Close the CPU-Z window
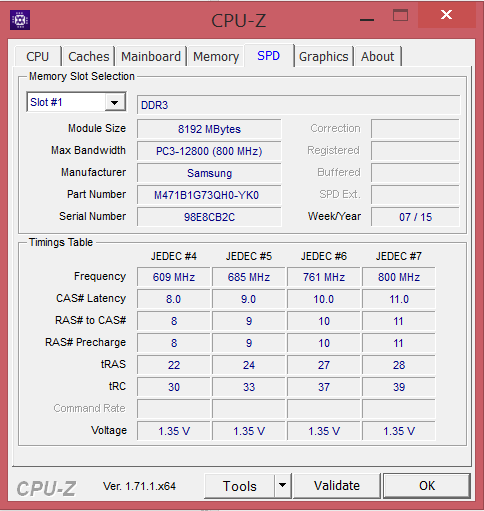The width and height of the screenshot is (484, 511). pos(447,15)
